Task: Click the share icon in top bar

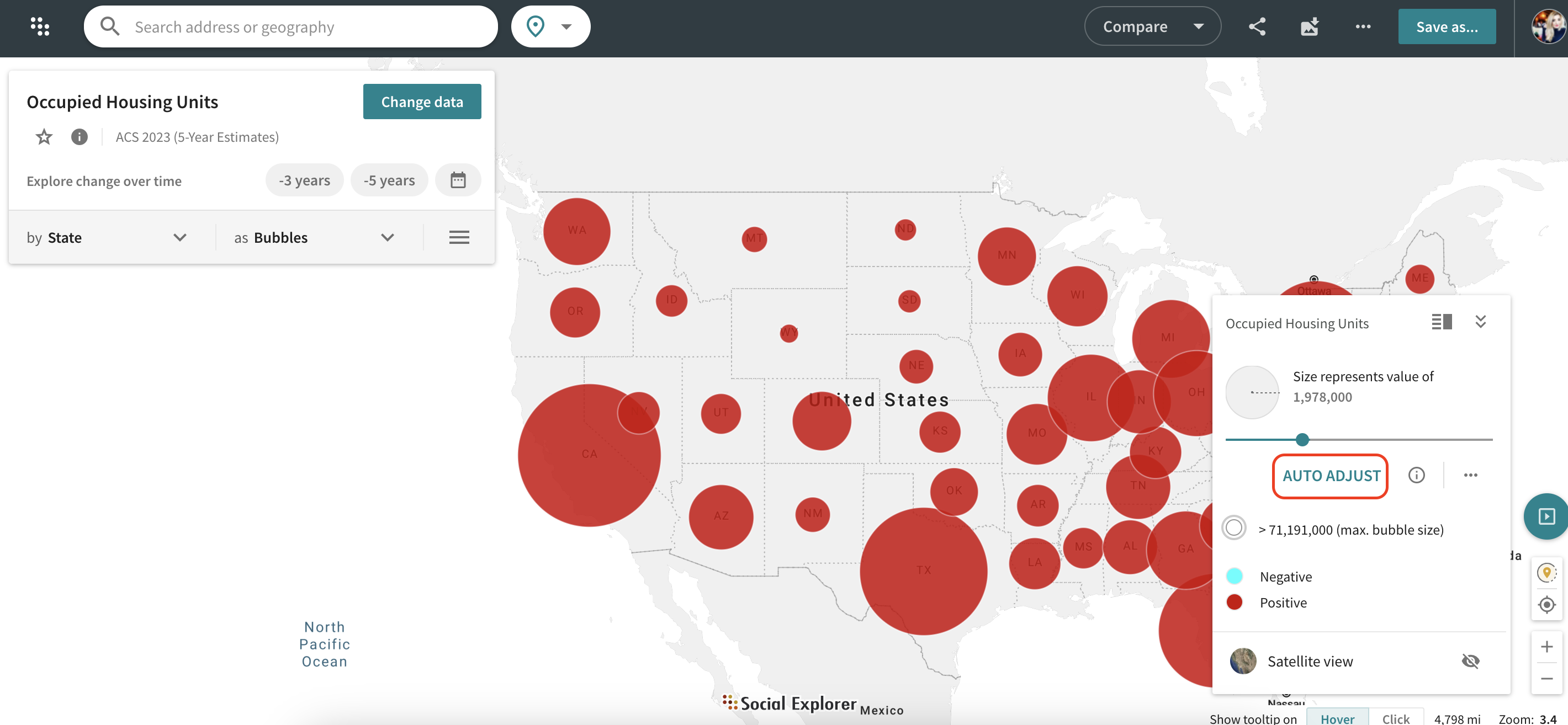Action: (1257, 26)
